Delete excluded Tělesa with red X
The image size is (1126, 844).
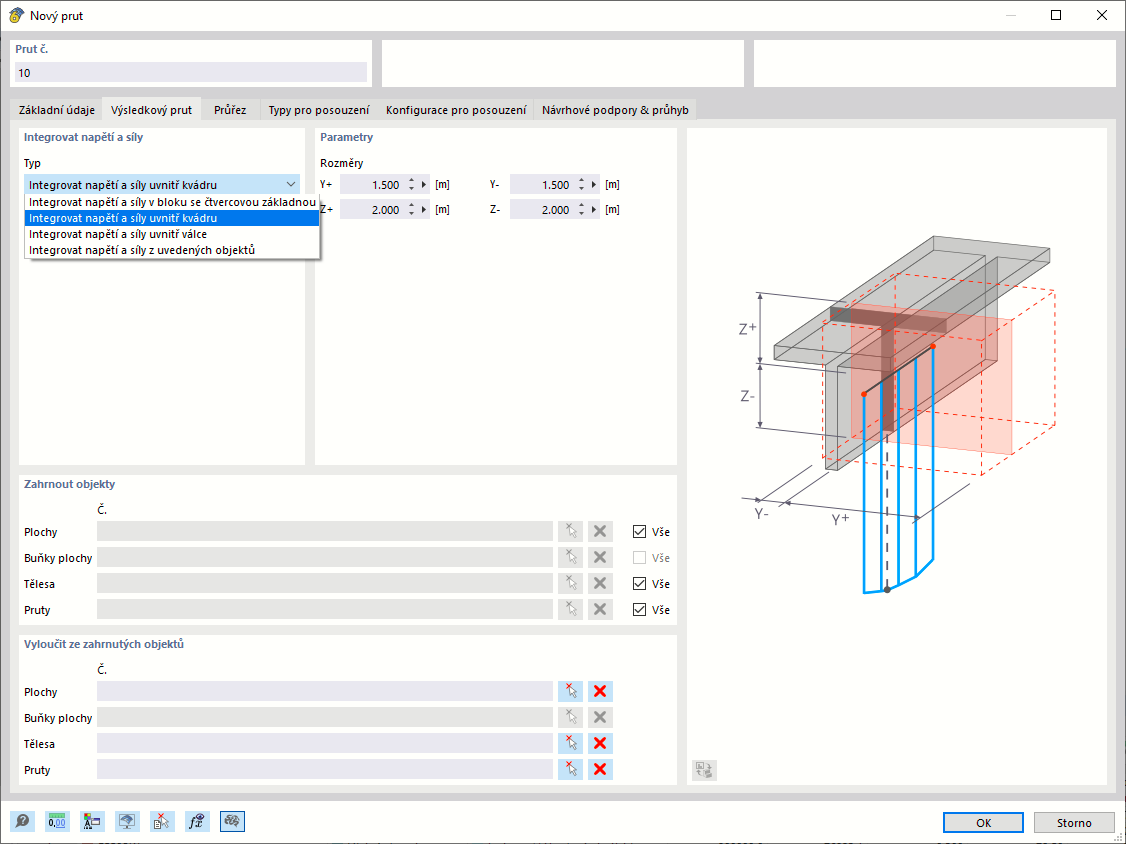(600, 743)
